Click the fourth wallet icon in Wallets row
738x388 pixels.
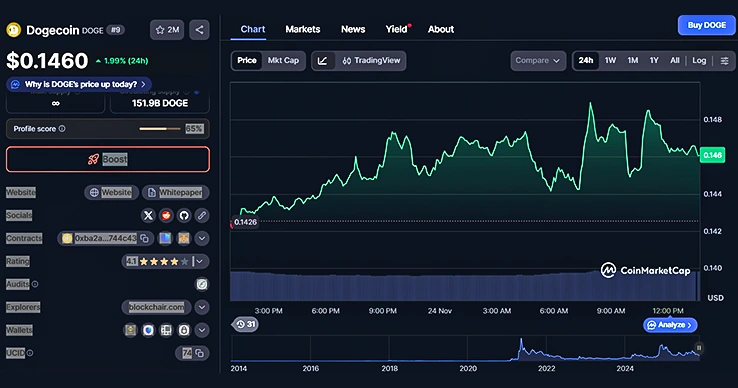(x=184, y=330)
